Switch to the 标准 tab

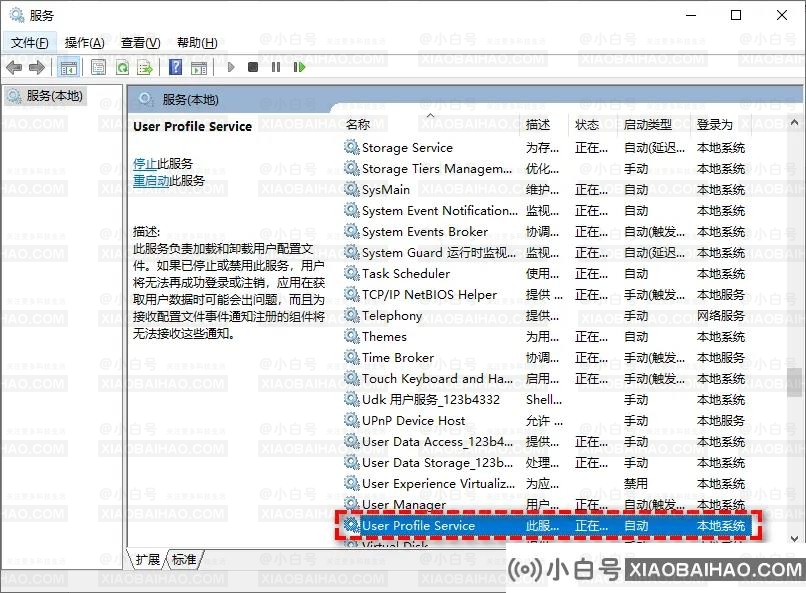pos(184,559)
